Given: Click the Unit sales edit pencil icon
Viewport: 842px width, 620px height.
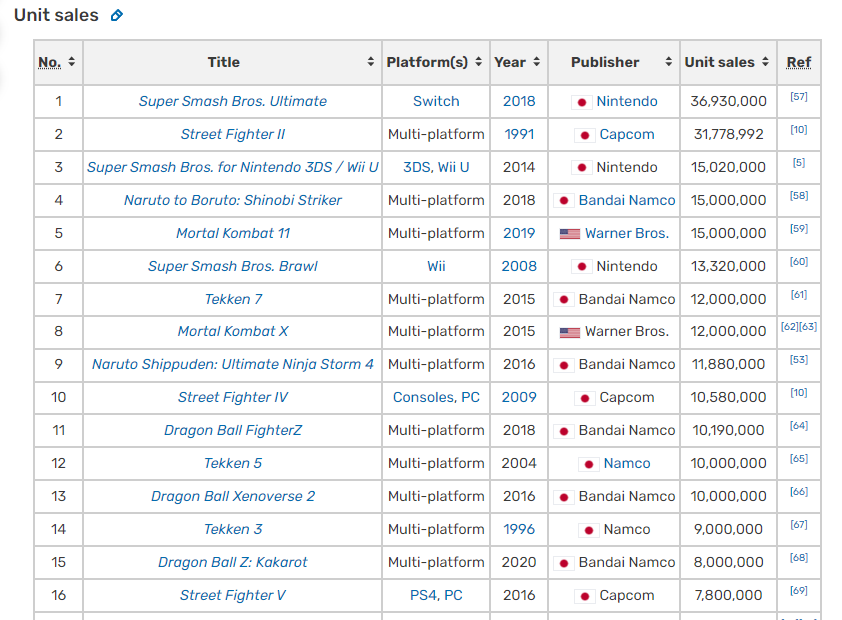Looking at the screenshot, I should pyautogui.click(x=117, y=16).
